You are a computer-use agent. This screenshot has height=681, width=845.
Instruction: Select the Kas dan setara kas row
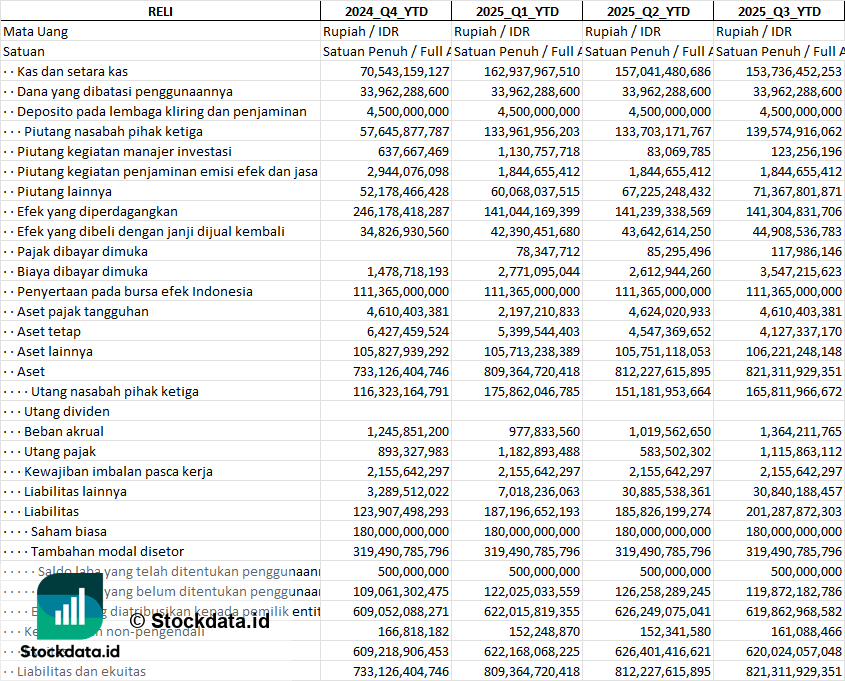(x=72, y=71)
